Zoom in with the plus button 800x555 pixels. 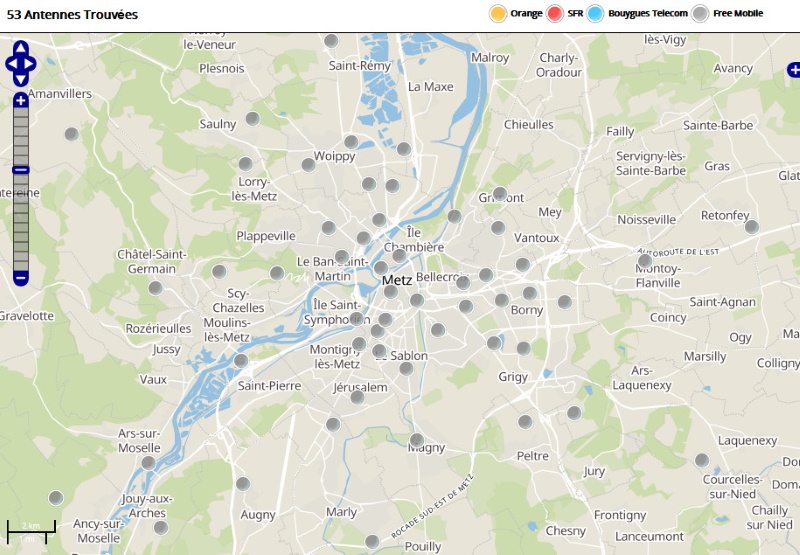[20, 100]
